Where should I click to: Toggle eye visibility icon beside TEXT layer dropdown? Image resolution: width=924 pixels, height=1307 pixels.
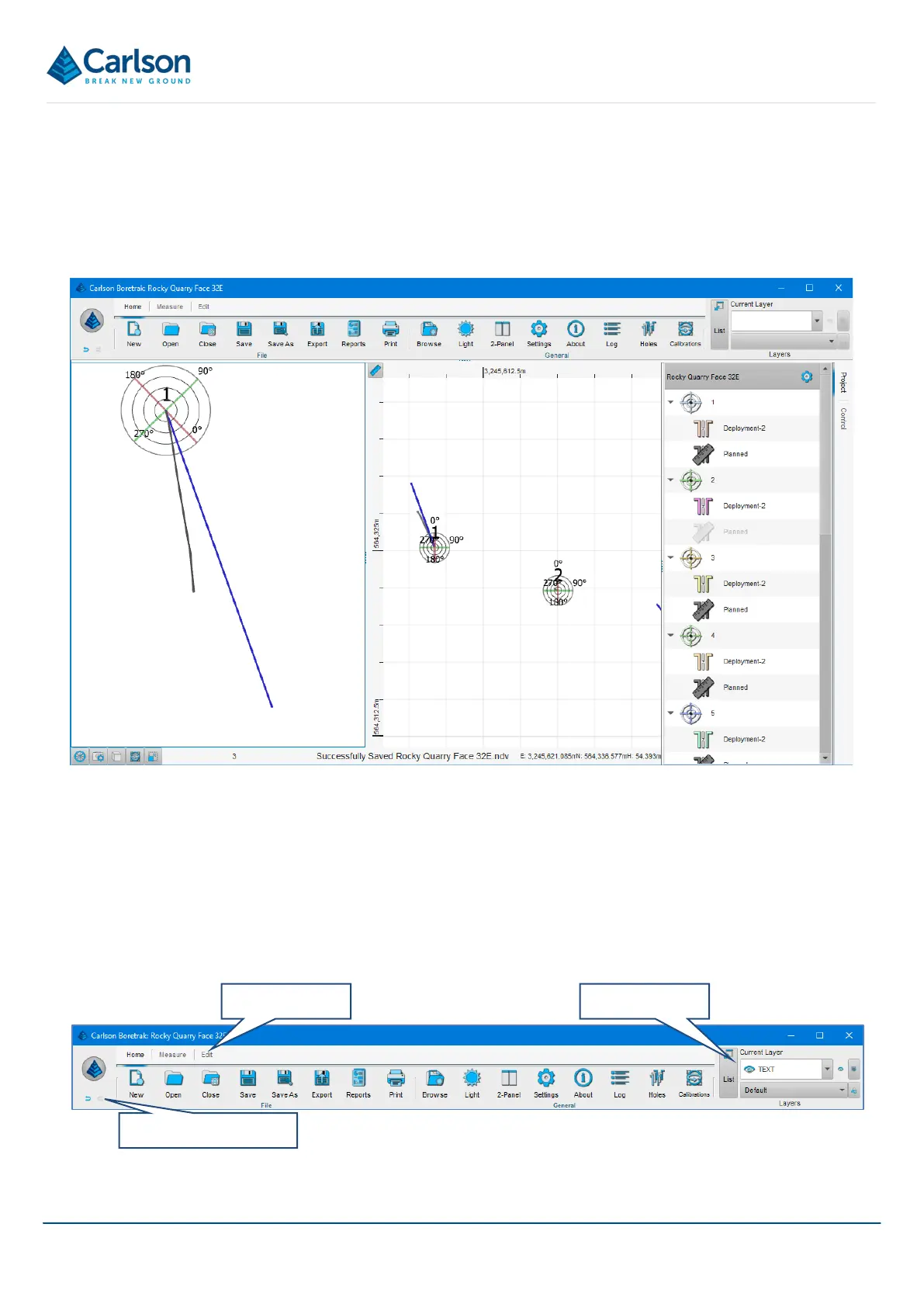point(840,1069)
